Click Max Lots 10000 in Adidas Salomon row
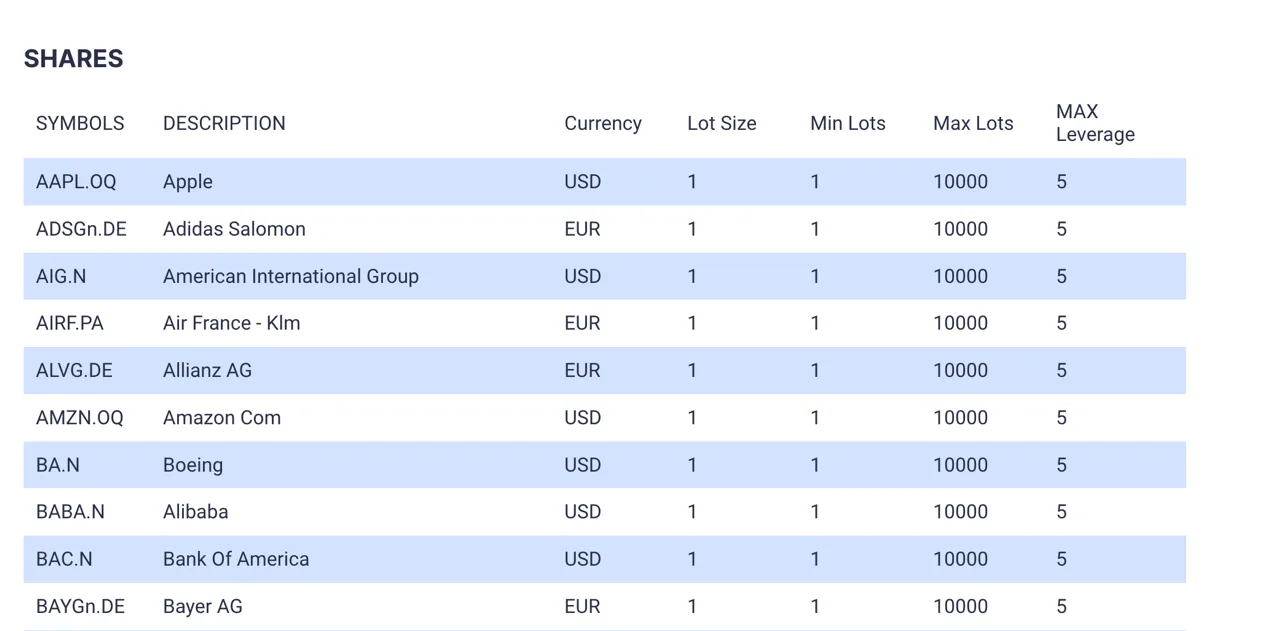The height and width of the screenshot is (631, 1270). coord(960,229)
